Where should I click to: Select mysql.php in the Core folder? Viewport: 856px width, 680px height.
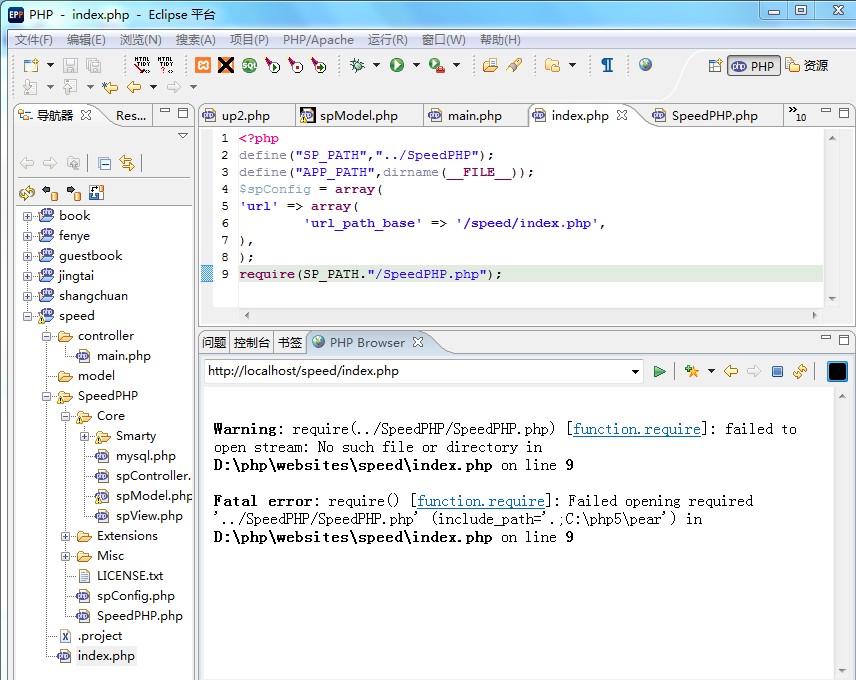click(x=145, y=456)
